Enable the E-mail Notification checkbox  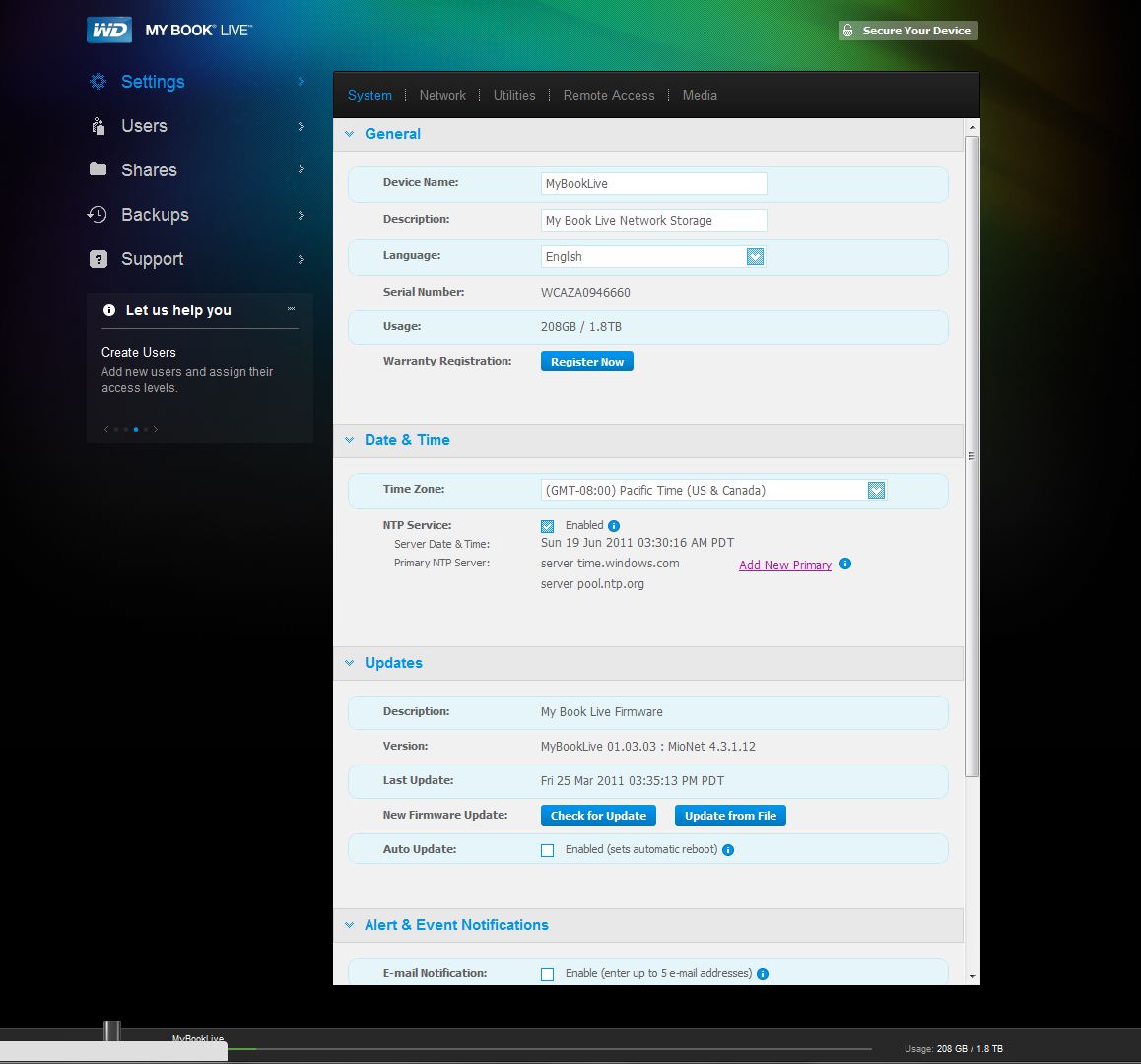[547, 974]
